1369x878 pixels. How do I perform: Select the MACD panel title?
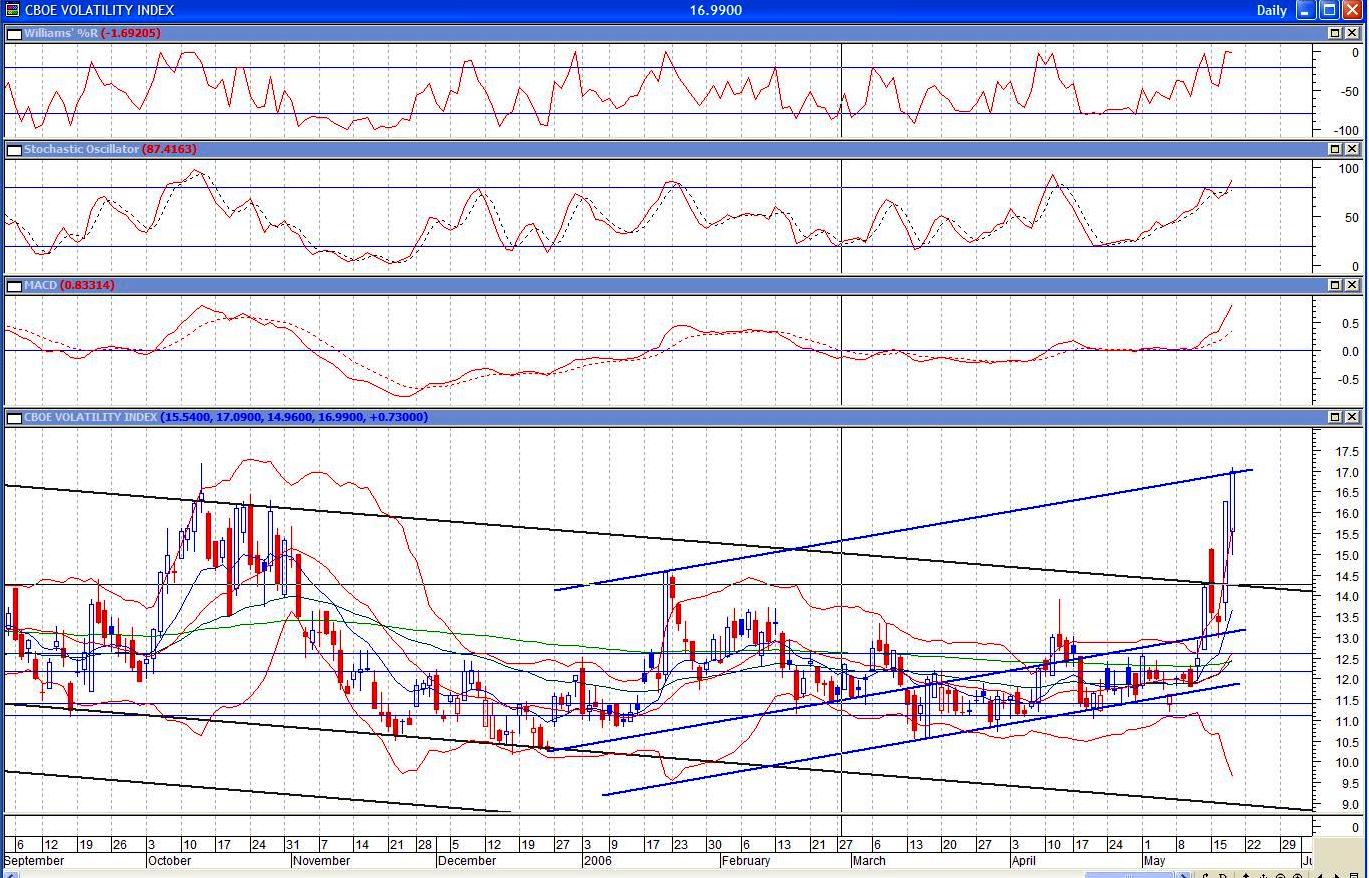[x=41, y=286]
